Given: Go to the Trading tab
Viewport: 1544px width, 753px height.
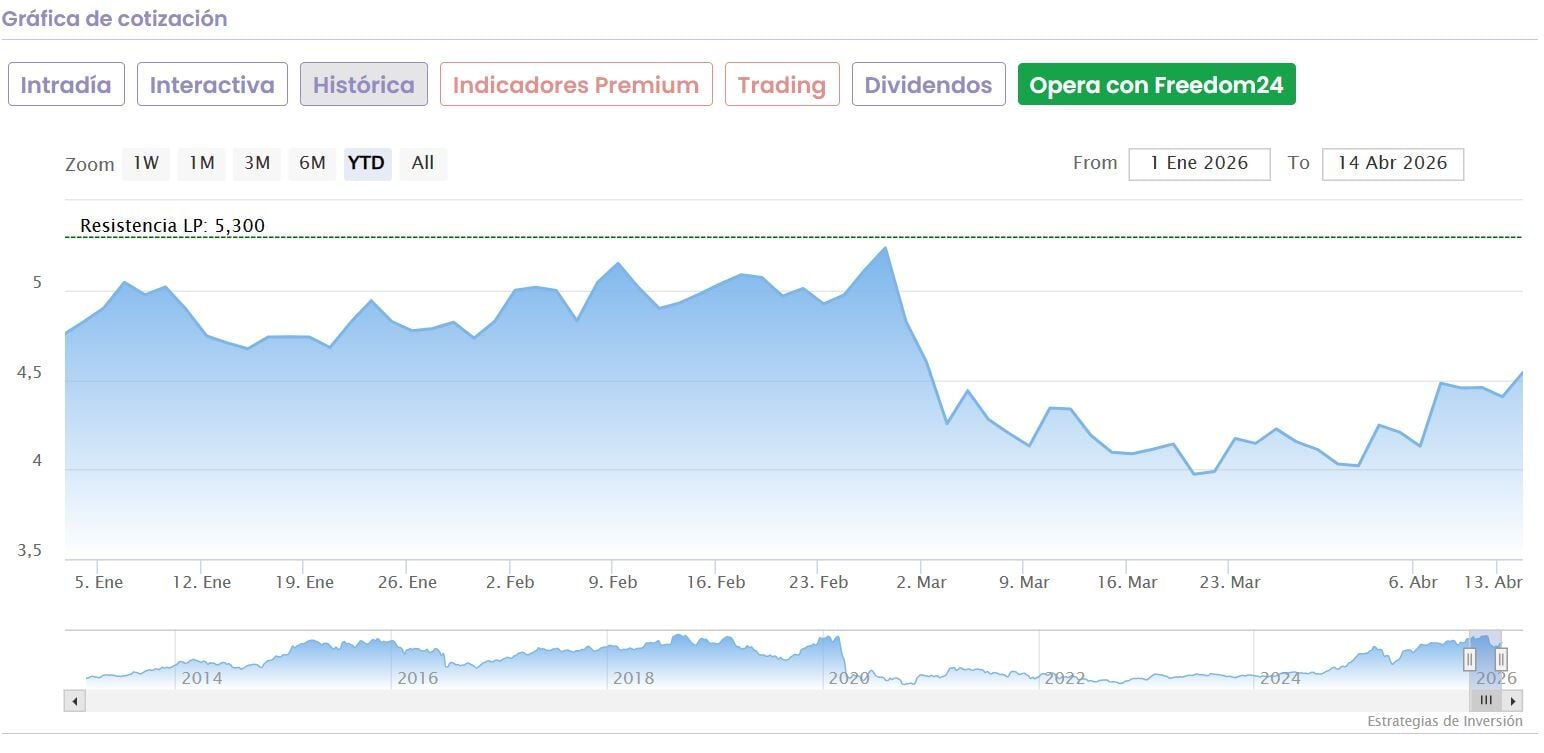Looking at the screenshot, I should [782, 85].
